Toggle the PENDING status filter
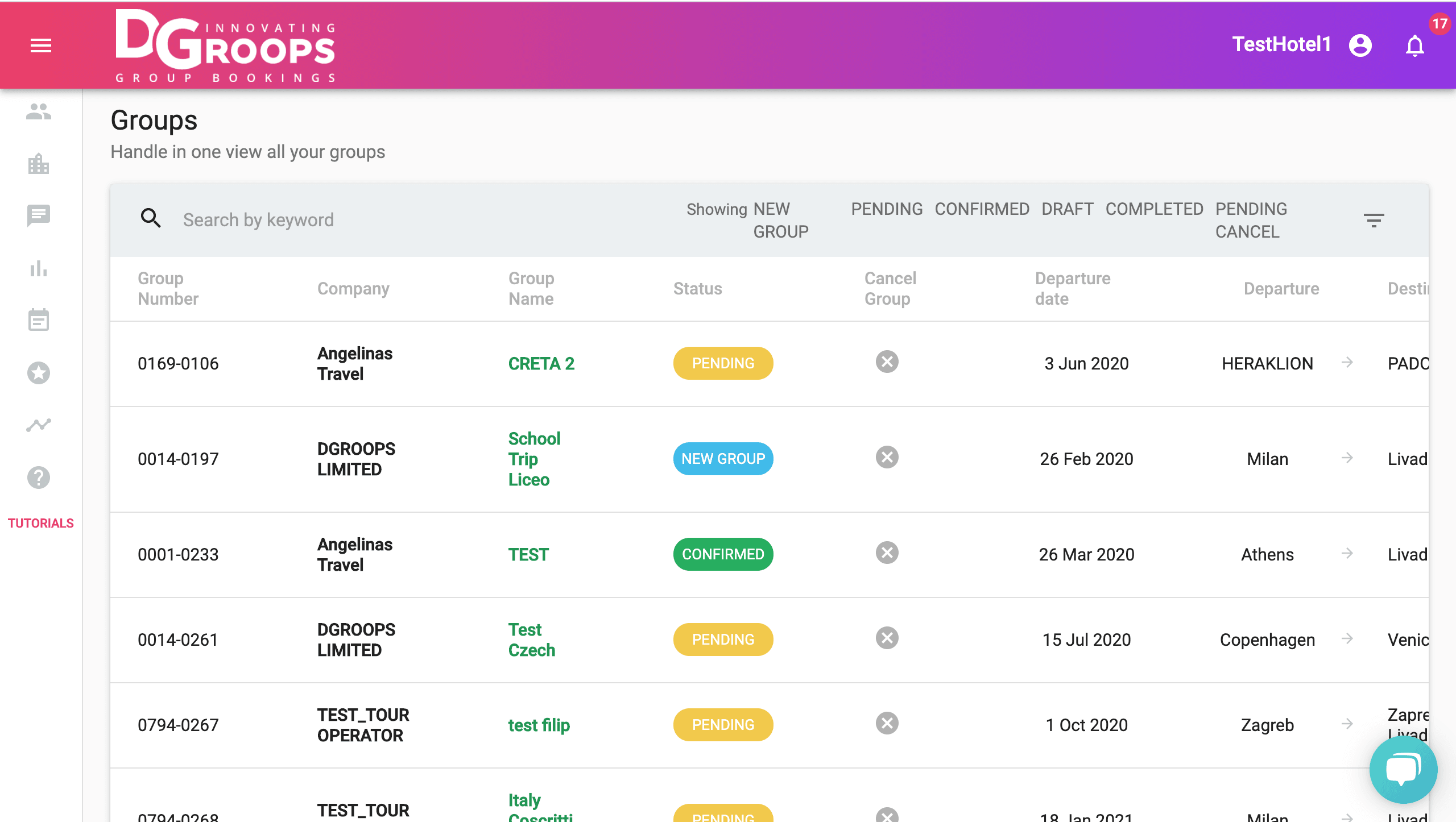The height and width of the screenshot is (822, 1456). point(886,209)
